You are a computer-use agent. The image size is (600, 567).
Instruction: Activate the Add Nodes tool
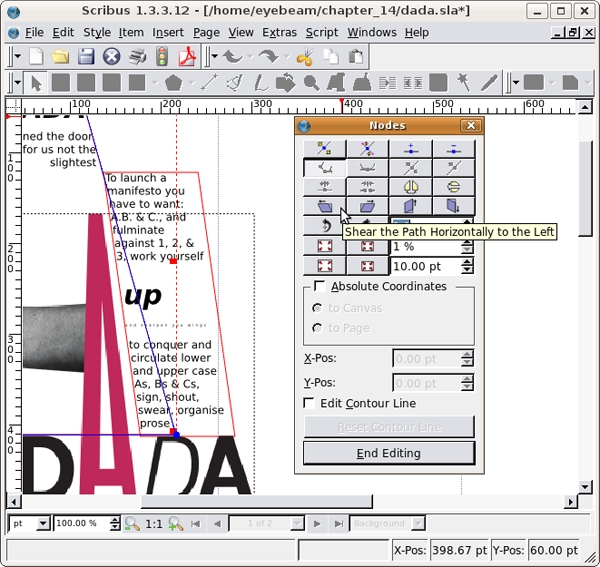(411, 149)
